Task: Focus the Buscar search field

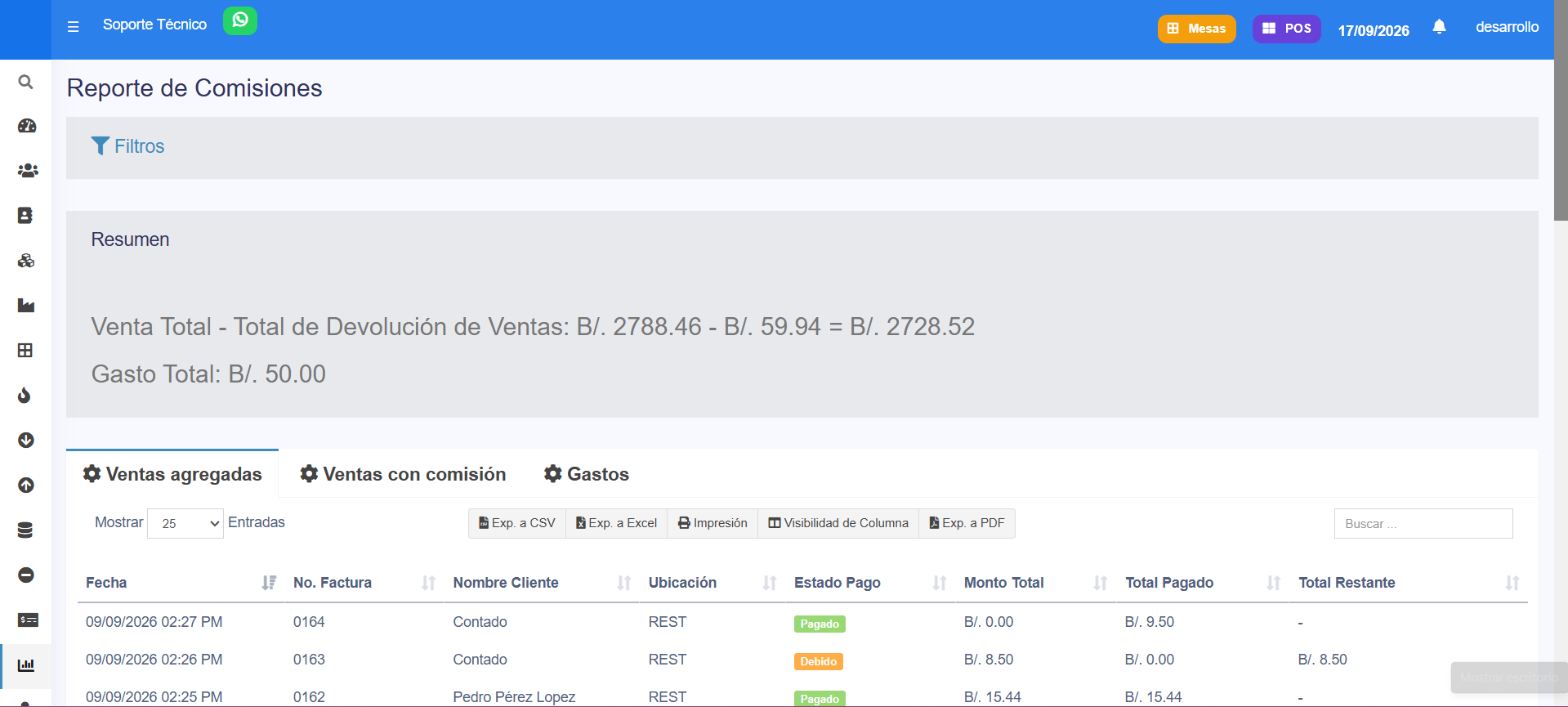Action: tap(1423, 524)
